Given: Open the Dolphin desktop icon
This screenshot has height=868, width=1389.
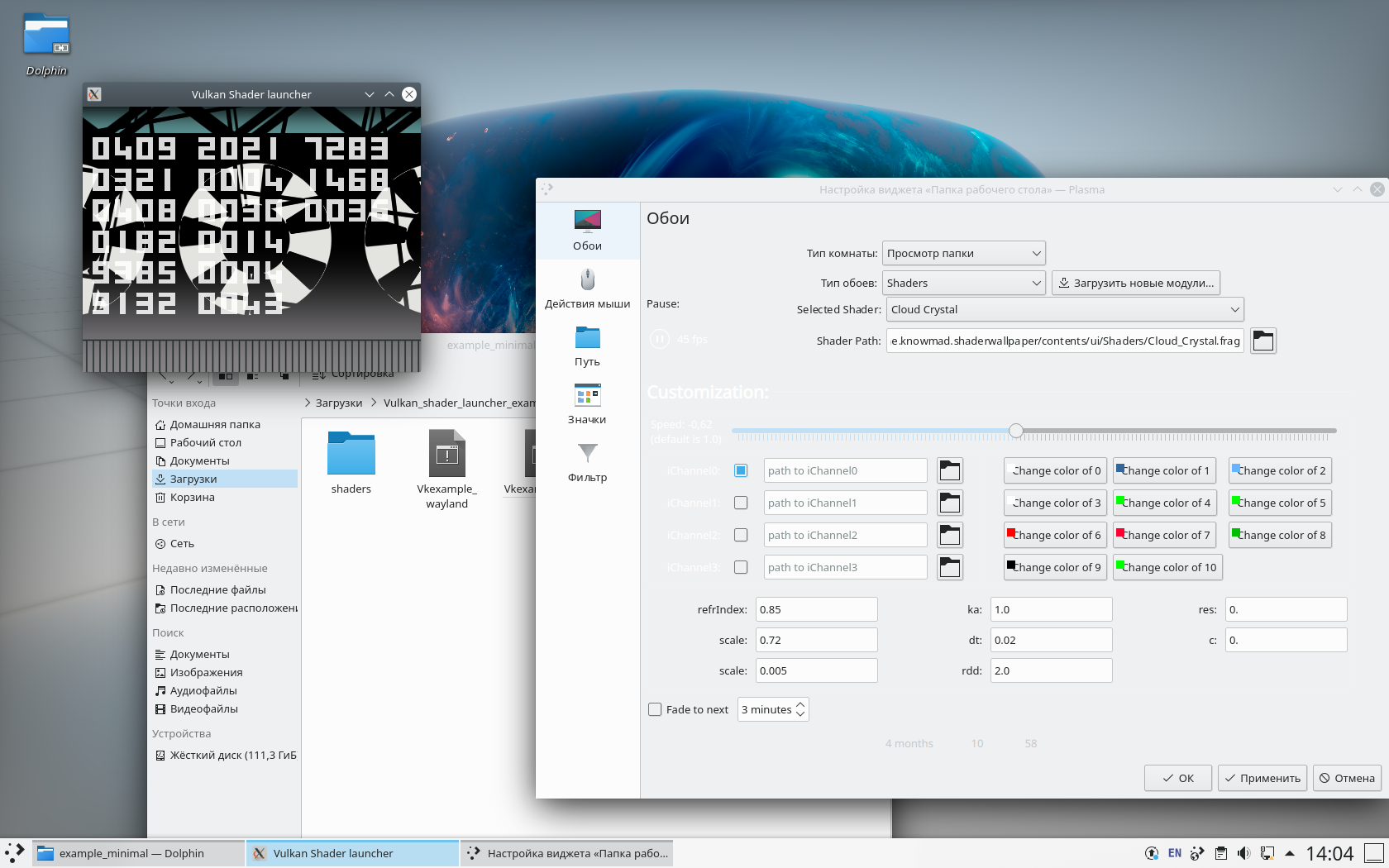Looking at the screenshot, I should pos(46,45).
